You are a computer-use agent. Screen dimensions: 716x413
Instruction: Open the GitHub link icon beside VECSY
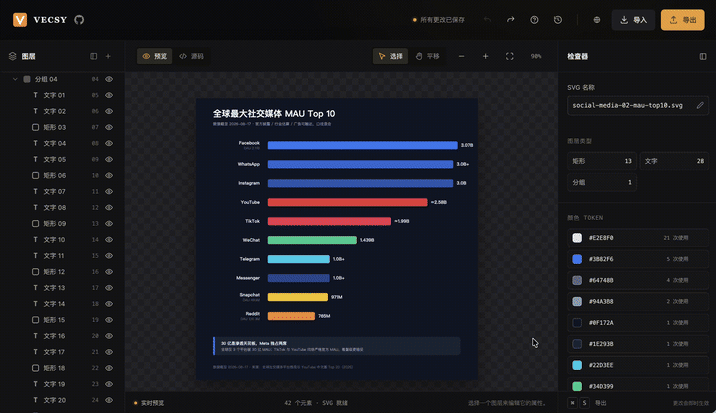79,20
